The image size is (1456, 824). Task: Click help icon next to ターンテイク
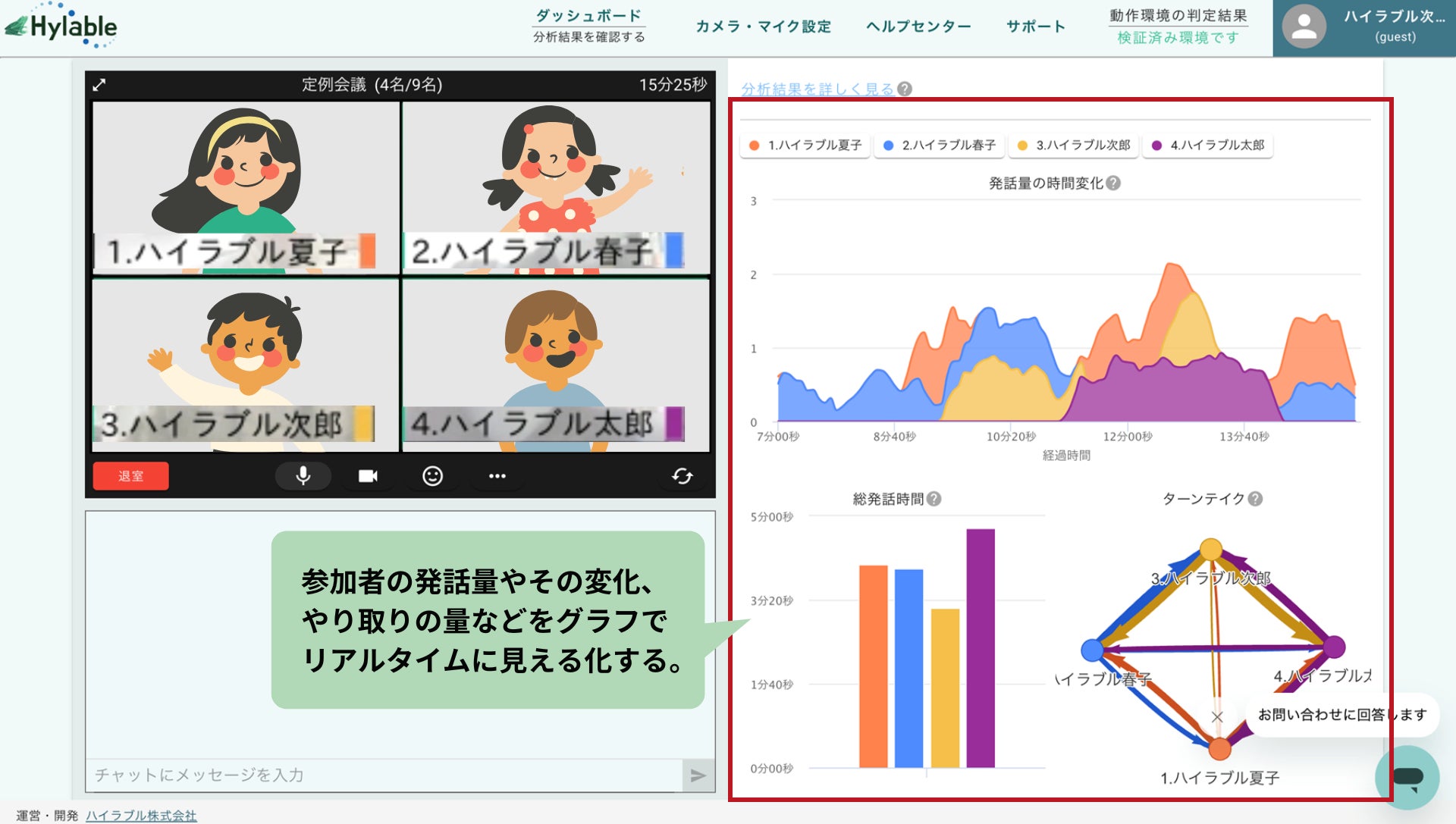click(x=1256, y=499)
